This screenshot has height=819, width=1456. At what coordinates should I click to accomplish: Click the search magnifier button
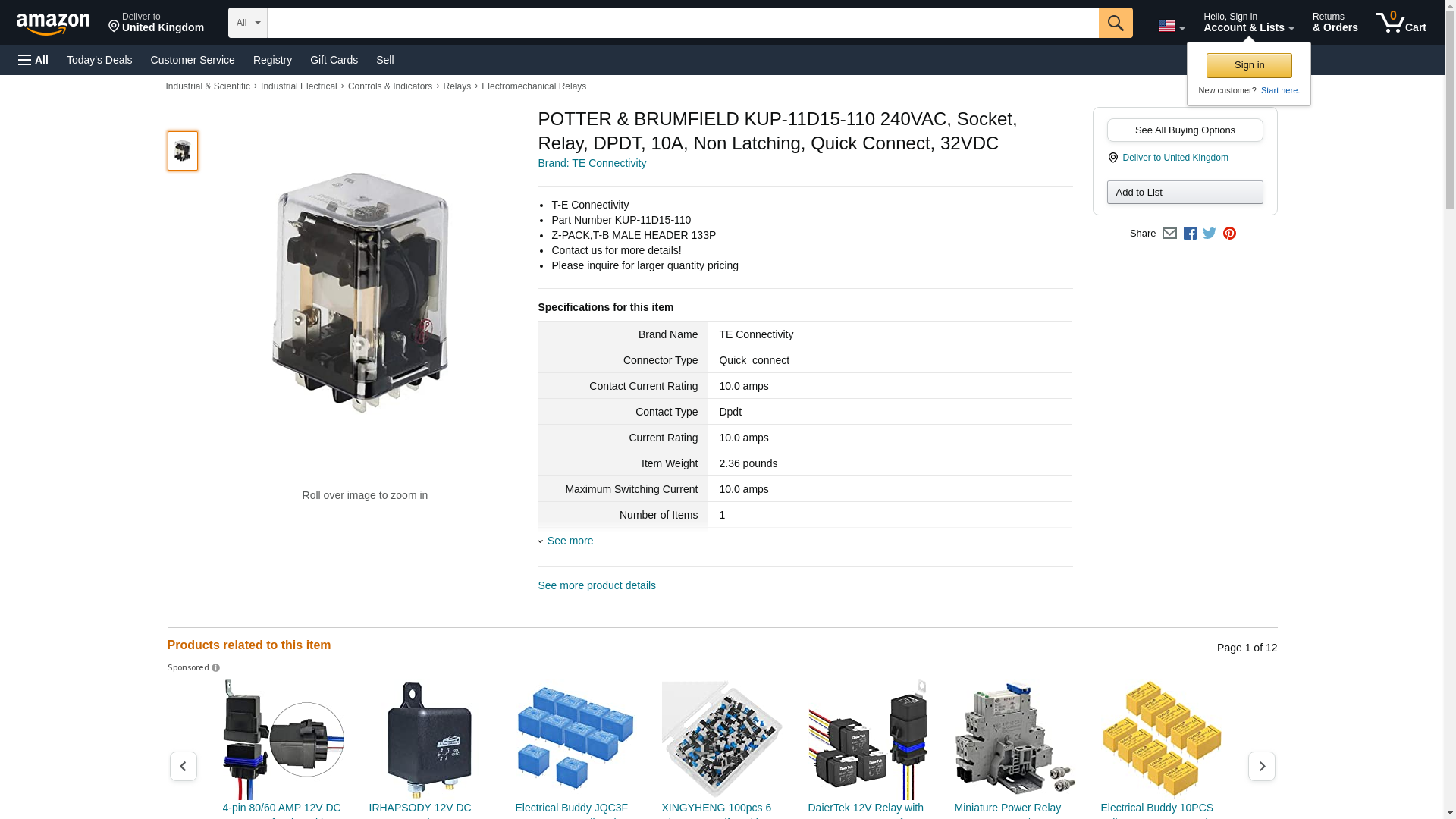click(1115, 23)
